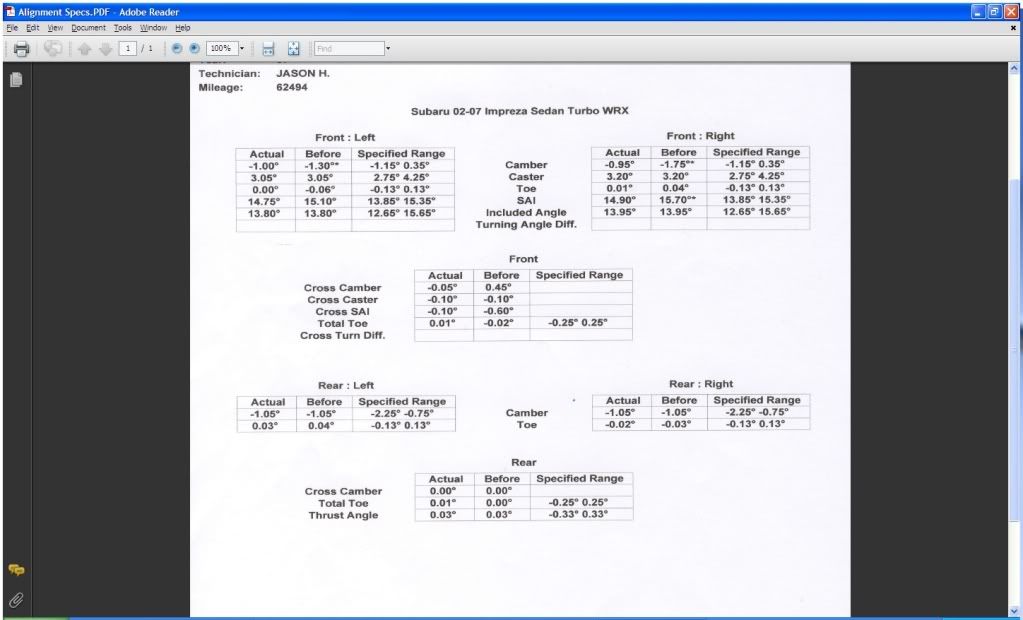The width and height of the screenshot is (1023, 620).
Task: Click Front Cross Camber before value '0.45°'
Action: click(x=498, y=287)
